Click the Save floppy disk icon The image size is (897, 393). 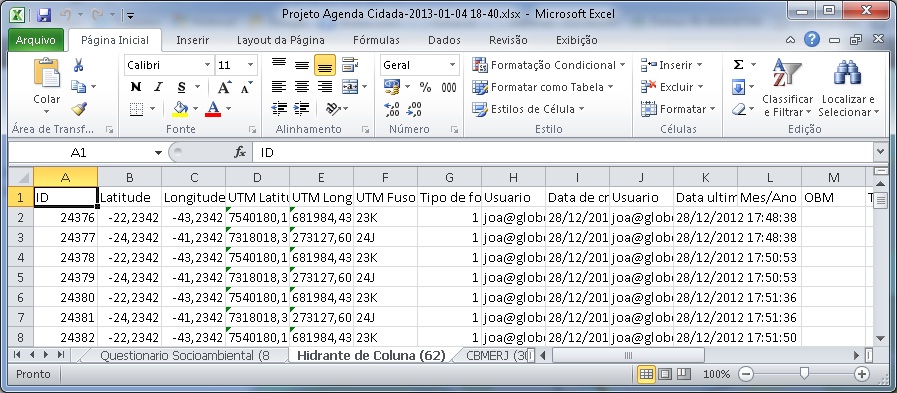coord(43,14)
